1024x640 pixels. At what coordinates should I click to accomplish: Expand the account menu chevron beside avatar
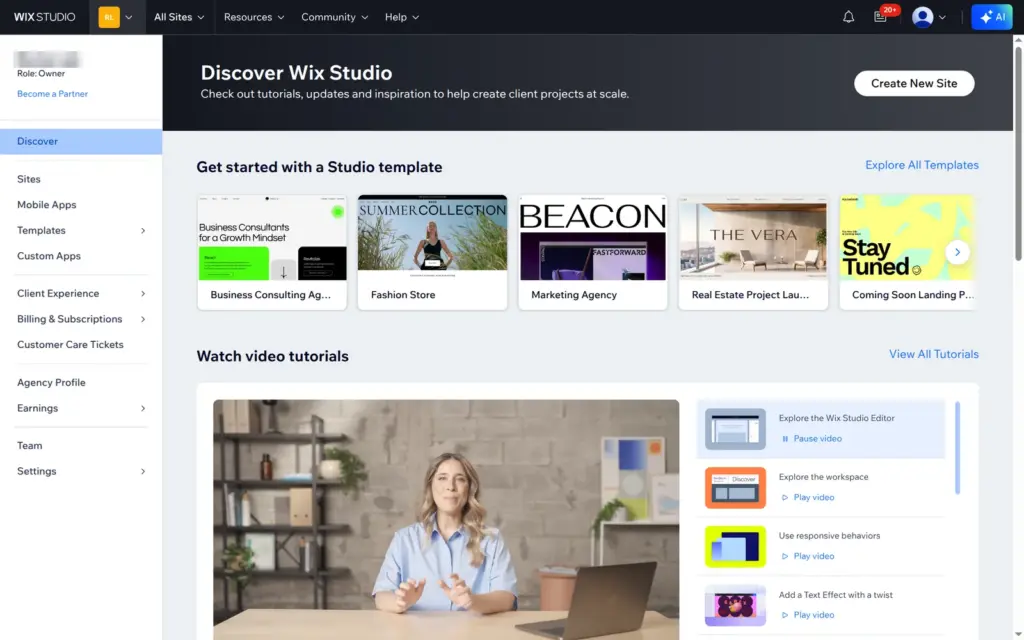[x=942, y=18]
